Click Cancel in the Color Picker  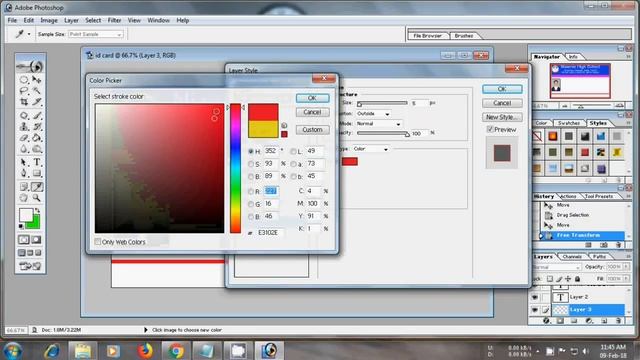312,112
